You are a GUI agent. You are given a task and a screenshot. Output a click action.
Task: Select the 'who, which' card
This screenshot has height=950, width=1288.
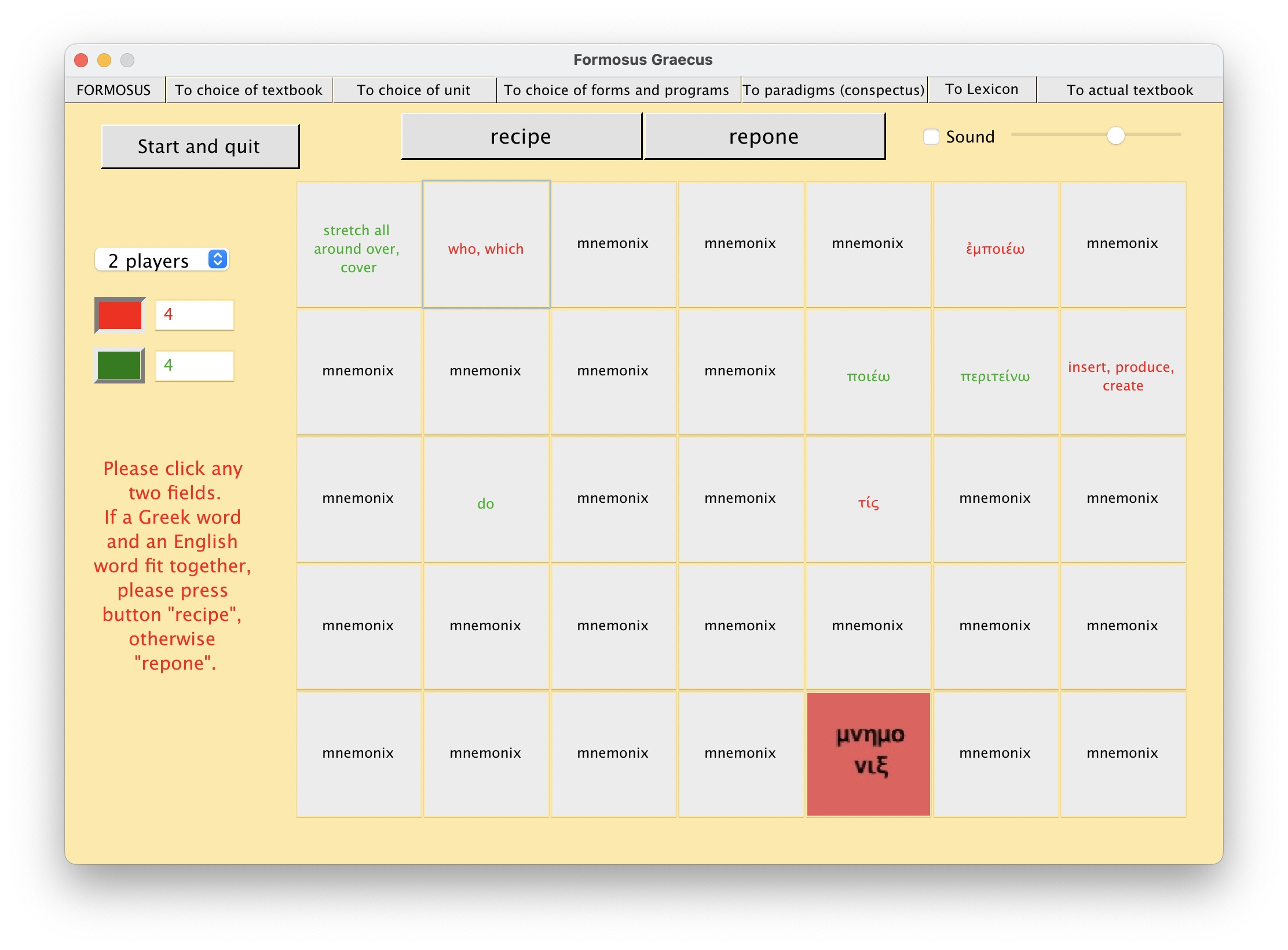[x=485, y=244]
